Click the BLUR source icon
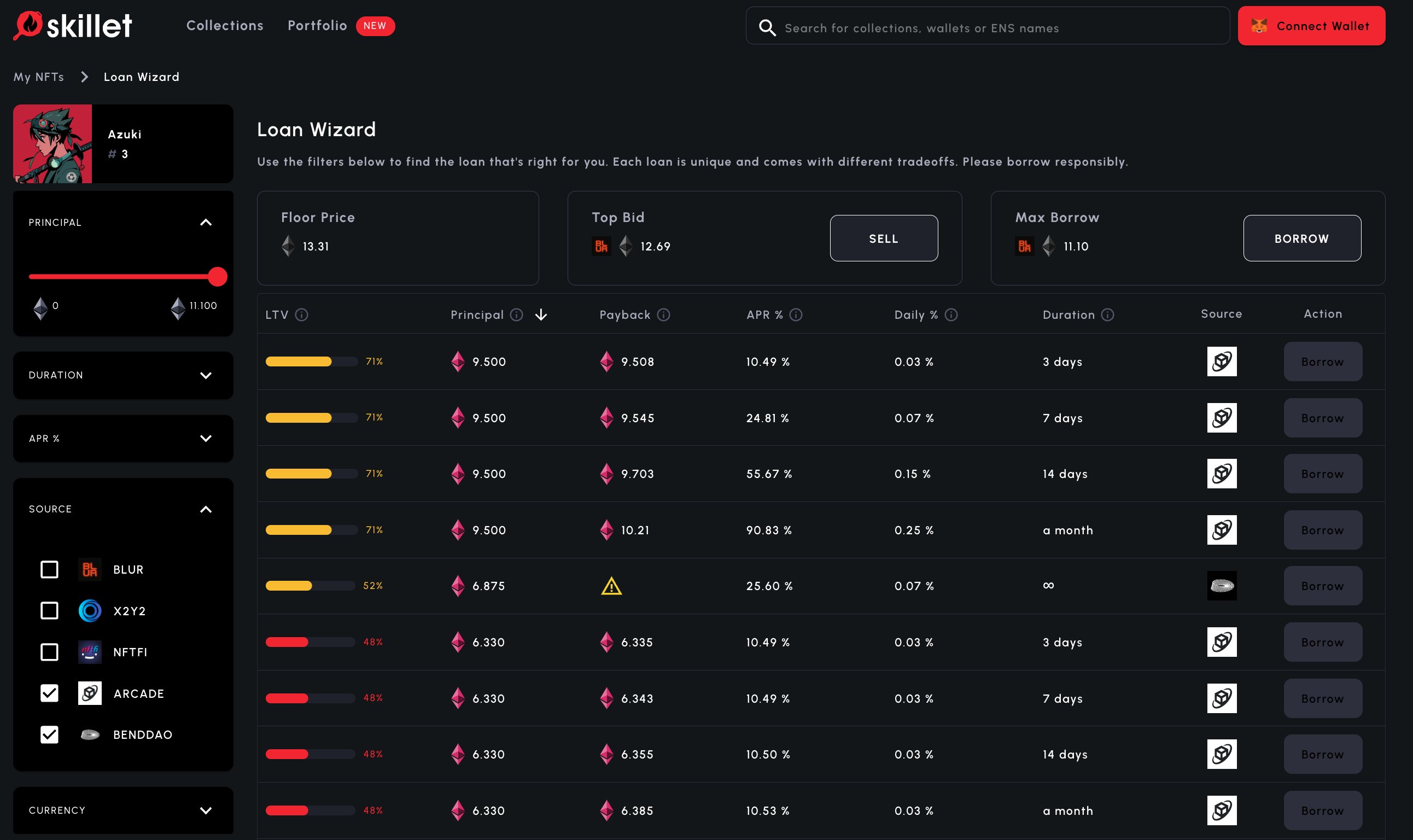Image resolution: width=1413 pixels, height=840 pixels. click(x=89, y=569)
